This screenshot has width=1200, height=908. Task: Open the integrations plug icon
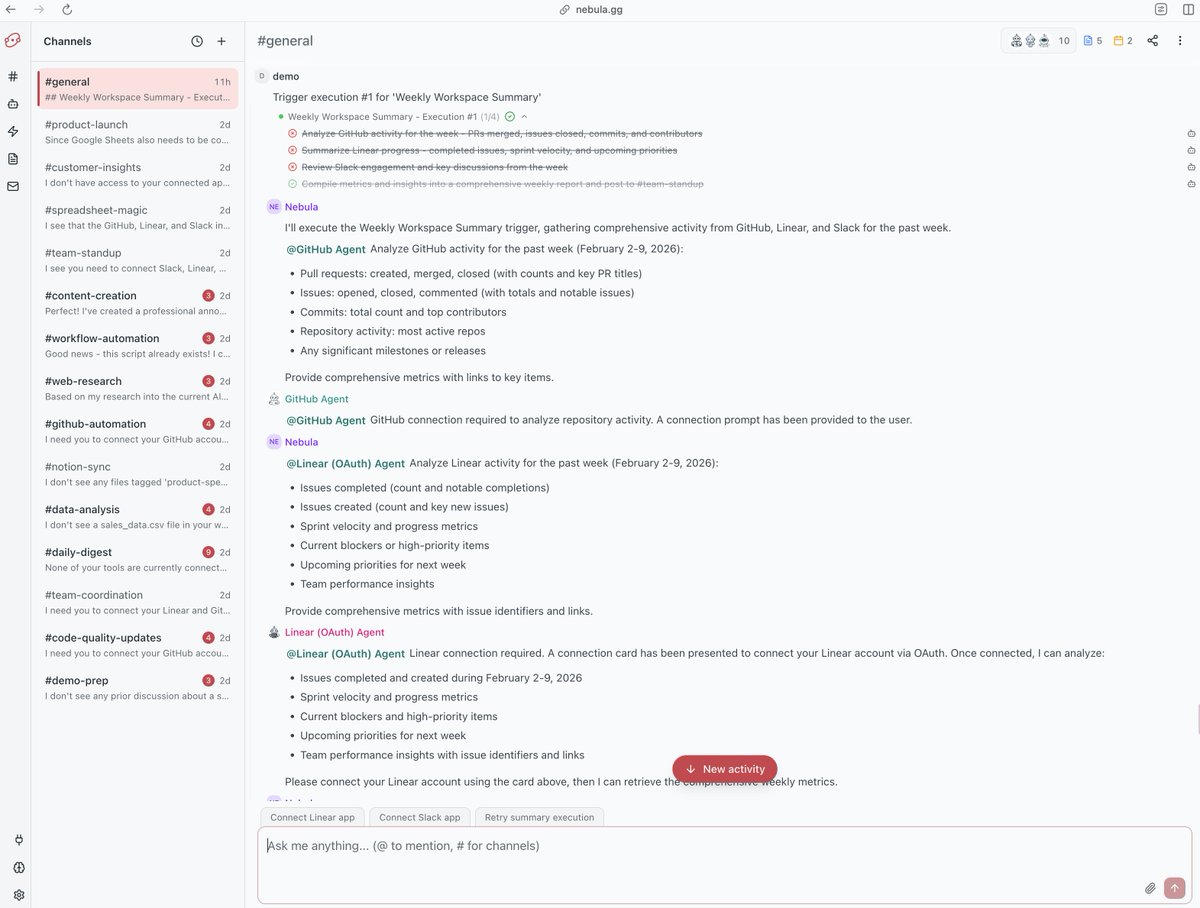(19, 840)
